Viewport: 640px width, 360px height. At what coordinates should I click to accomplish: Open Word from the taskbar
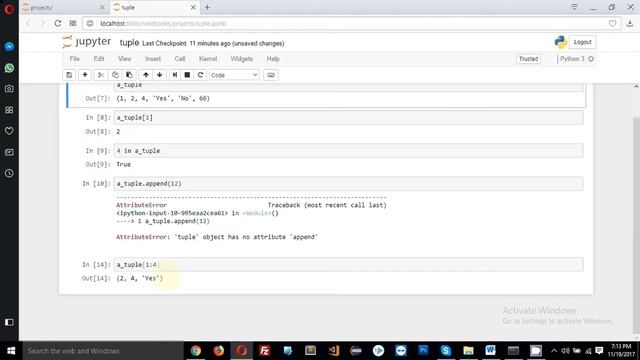tap(491, 351)
